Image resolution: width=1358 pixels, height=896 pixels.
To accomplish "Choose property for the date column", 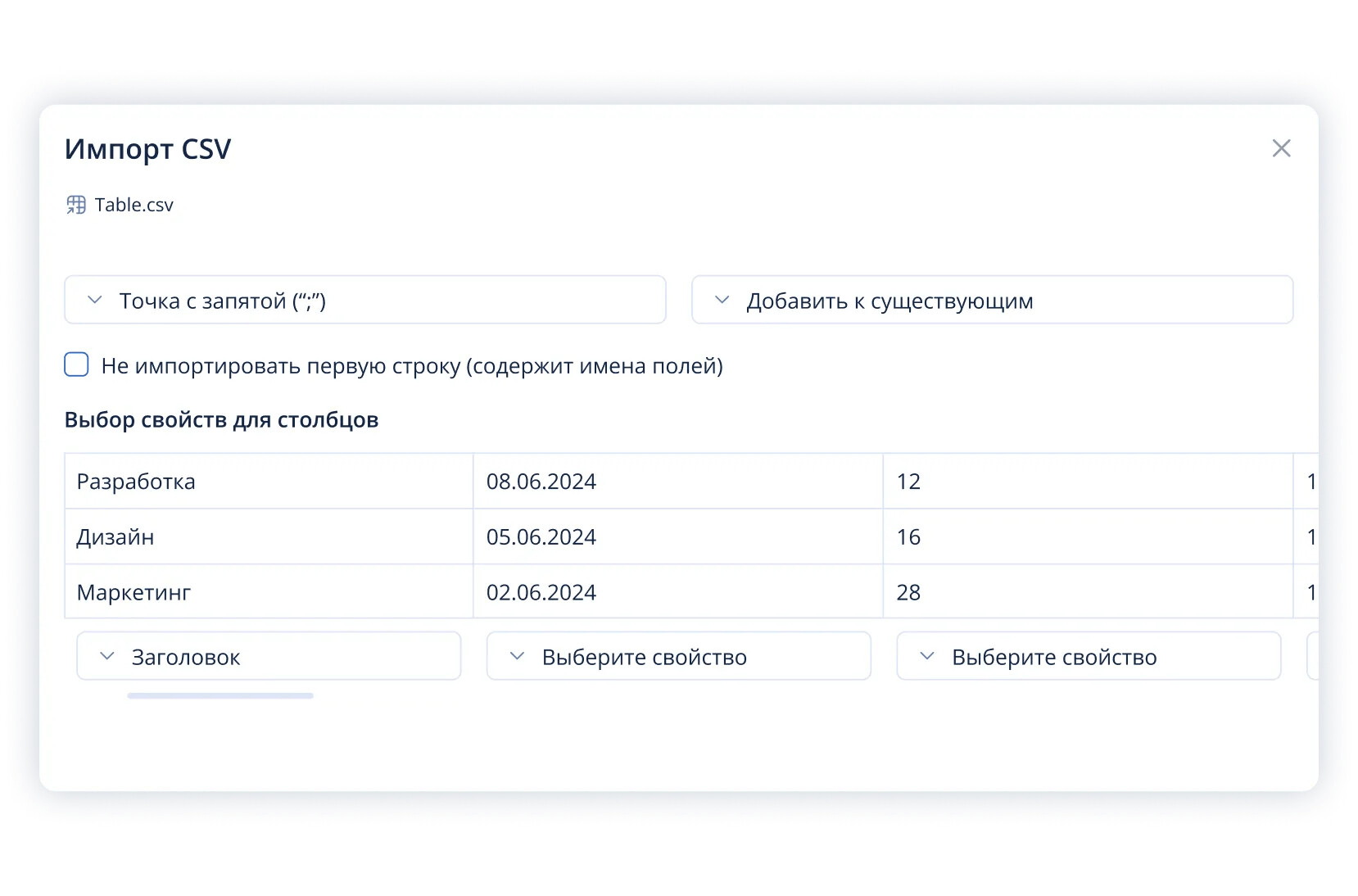I will tap(678, 656).
